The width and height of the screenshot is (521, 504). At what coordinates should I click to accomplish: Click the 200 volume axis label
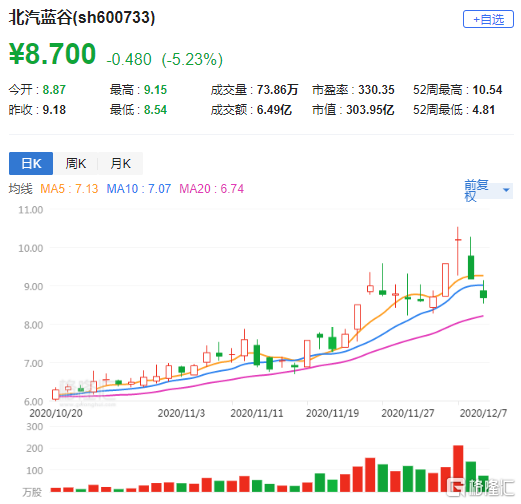[x=35, y=448]
